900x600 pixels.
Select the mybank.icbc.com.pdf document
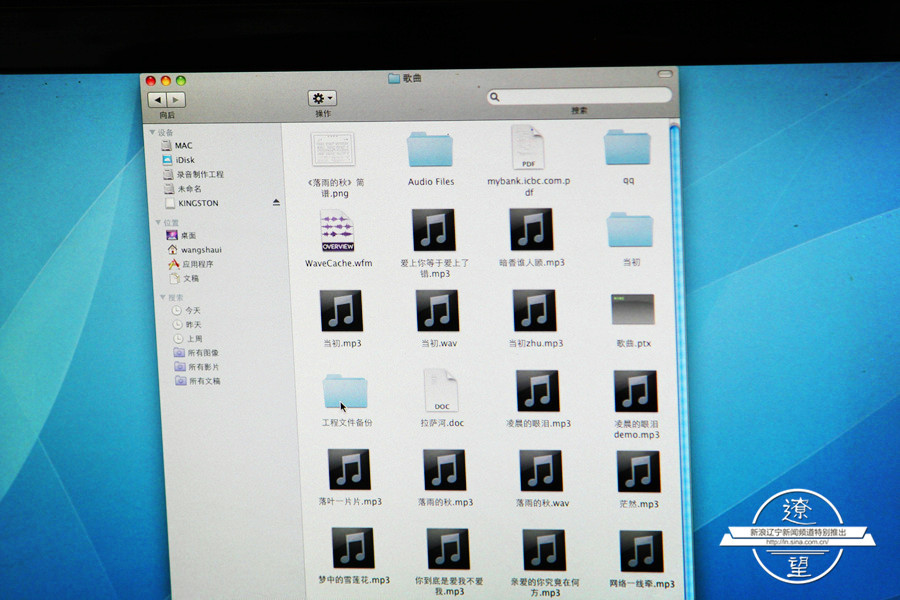[x=528, y=148]
